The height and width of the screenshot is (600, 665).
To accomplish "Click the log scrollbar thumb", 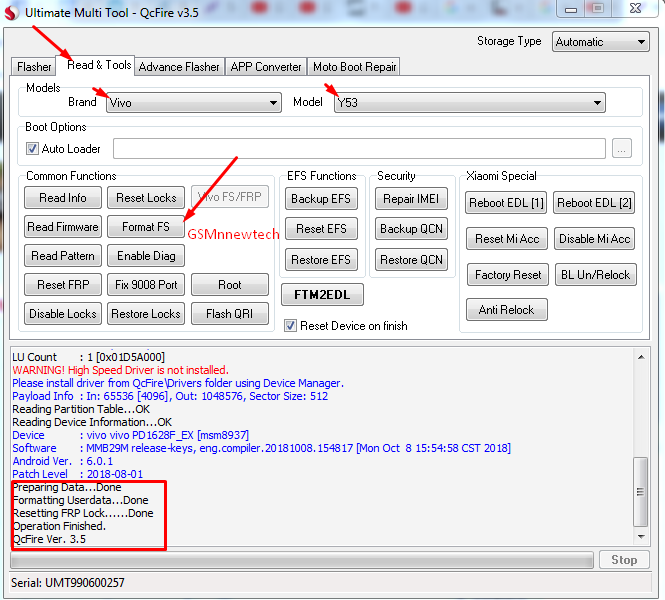I will pyautogui.click(x=640, y=492).
